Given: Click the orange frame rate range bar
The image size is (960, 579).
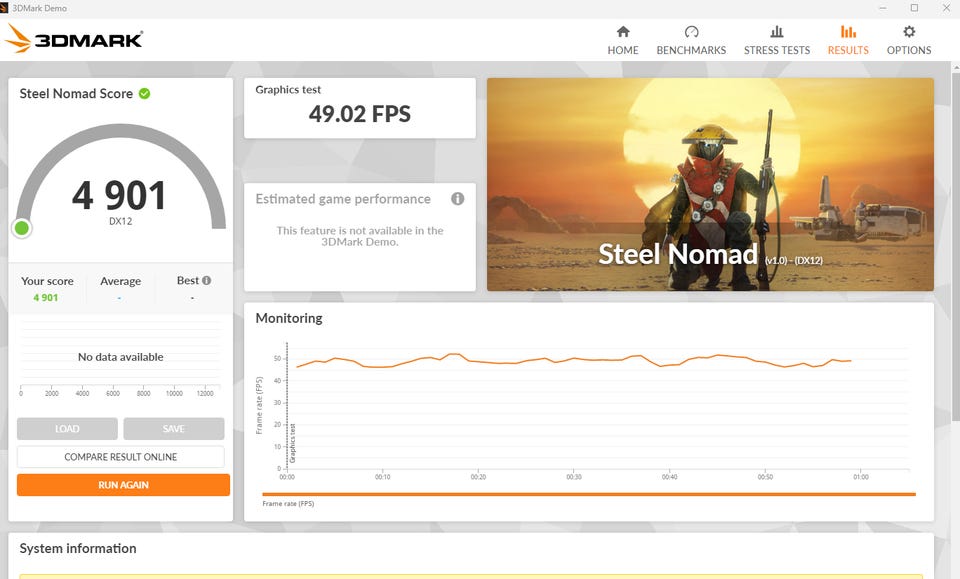Looking at the screenshot, I should (589, 494).
